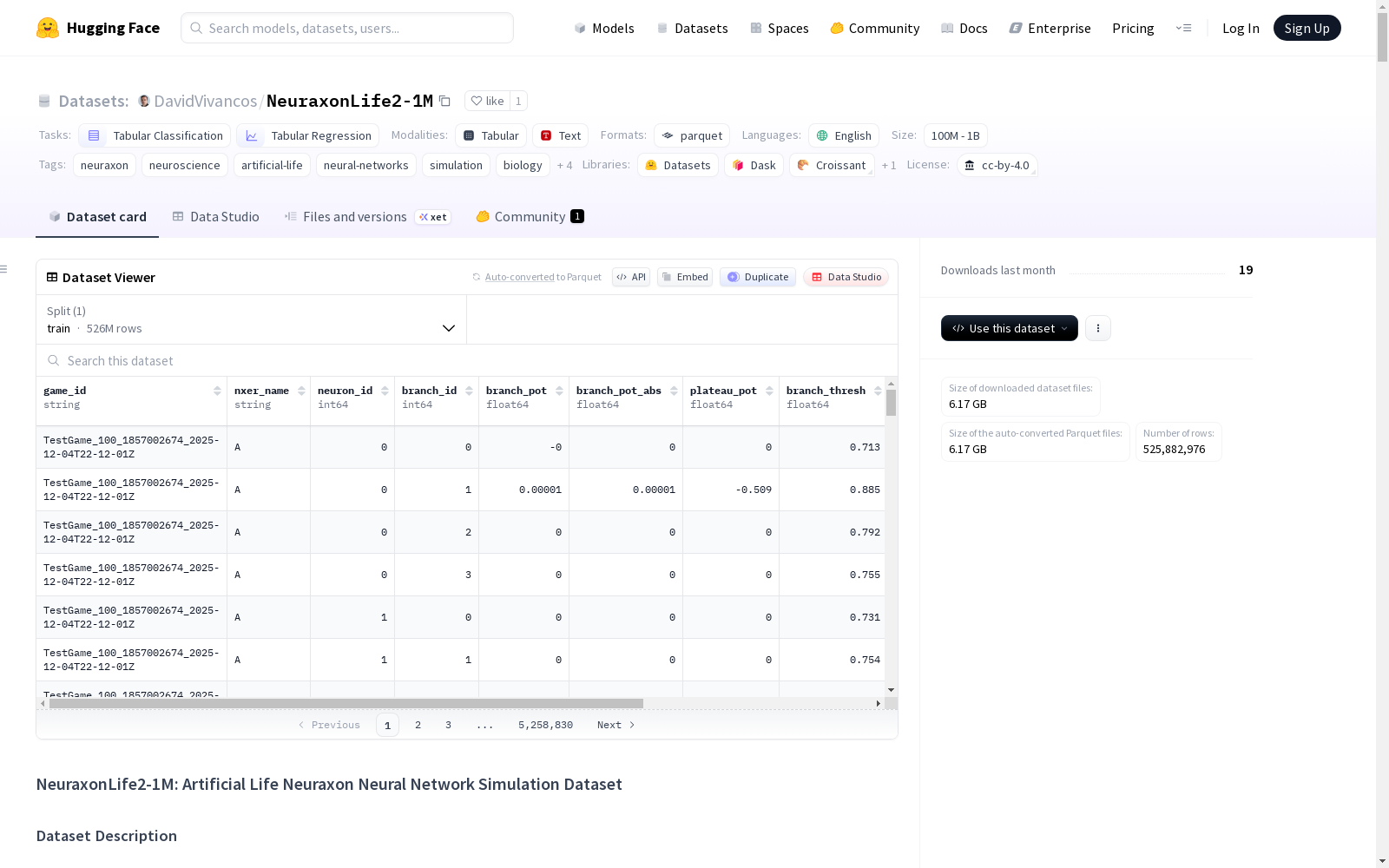Switch to the Data Studio tab
Viewport: 1389px width, 868px height.
click(x=215, y=217)
